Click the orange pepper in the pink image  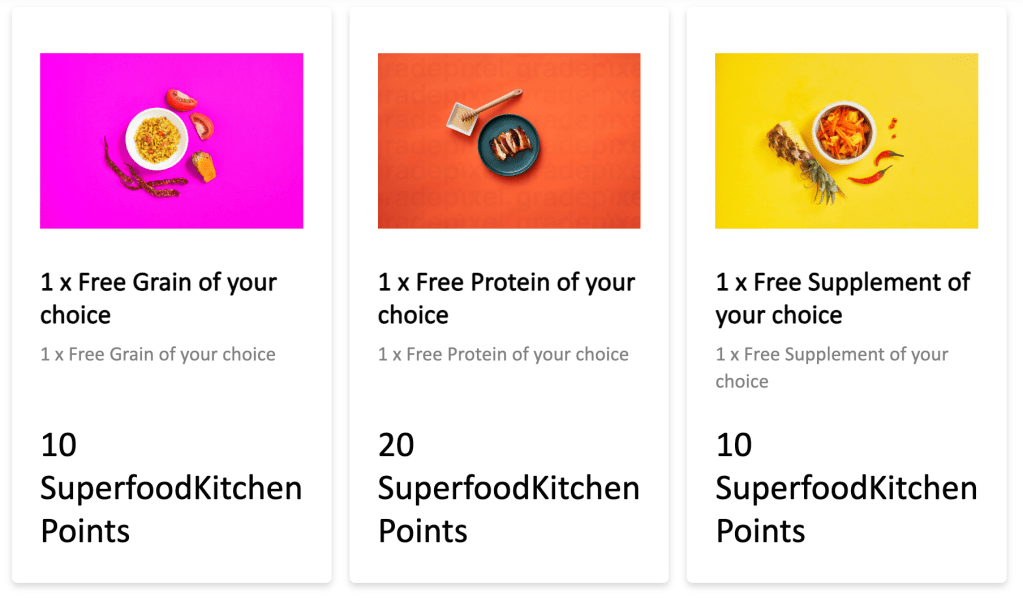click(x=204, y=165)
